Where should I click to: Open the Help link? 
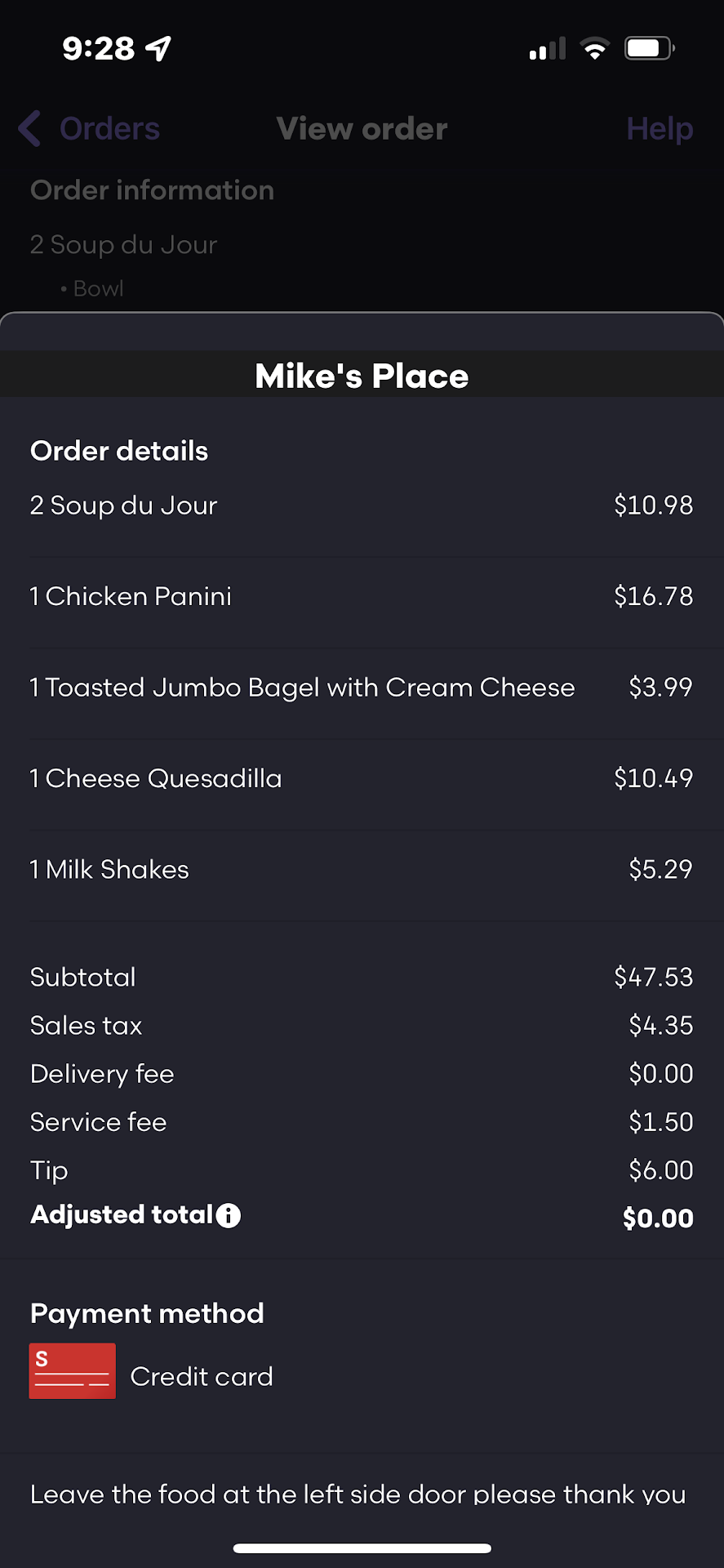(660, 129)
